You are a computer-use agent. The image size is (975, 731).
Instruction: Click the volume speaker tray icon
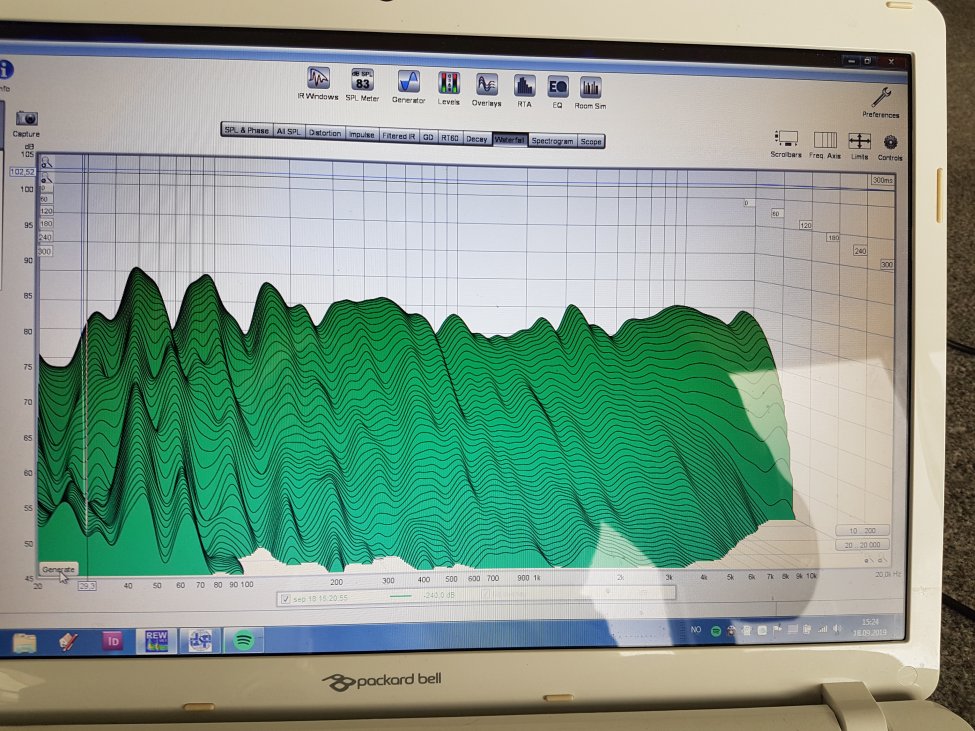tap(838, 629)
